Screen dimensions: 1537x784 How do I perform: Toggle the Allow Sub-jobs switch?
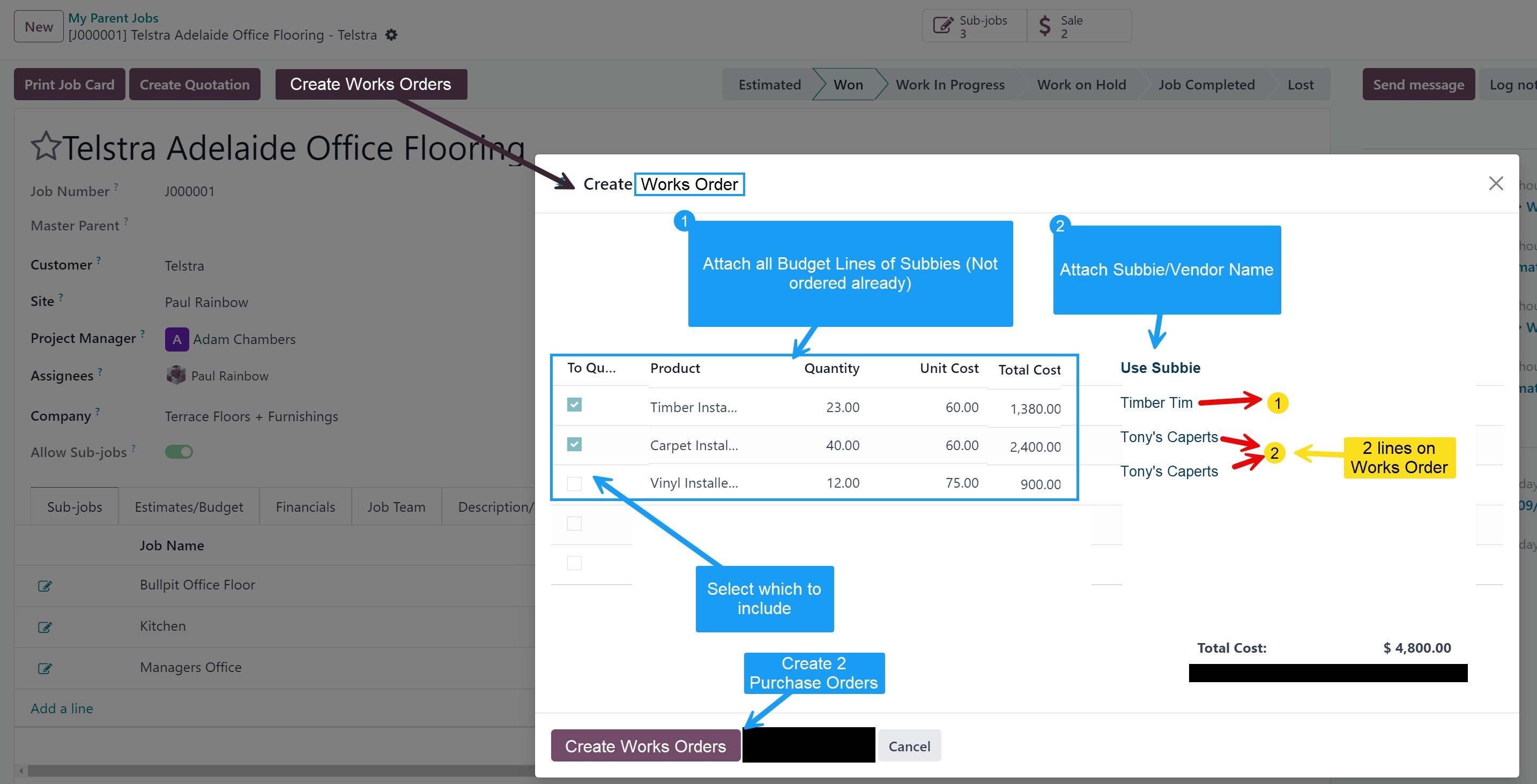click(179, 452)
